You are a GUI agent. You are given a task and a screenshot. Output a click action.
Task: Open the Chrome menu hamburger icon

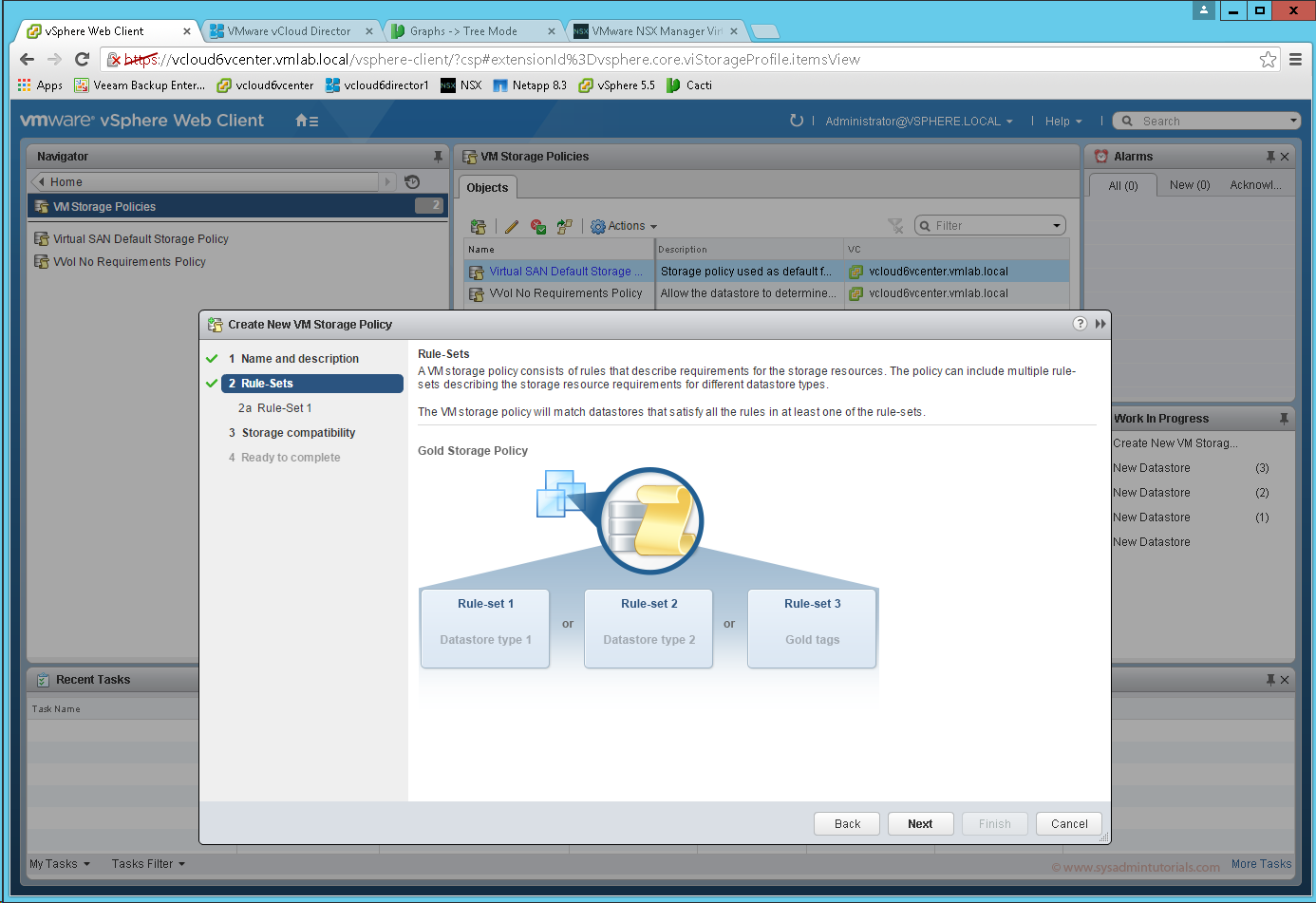tap(1295, 60)
